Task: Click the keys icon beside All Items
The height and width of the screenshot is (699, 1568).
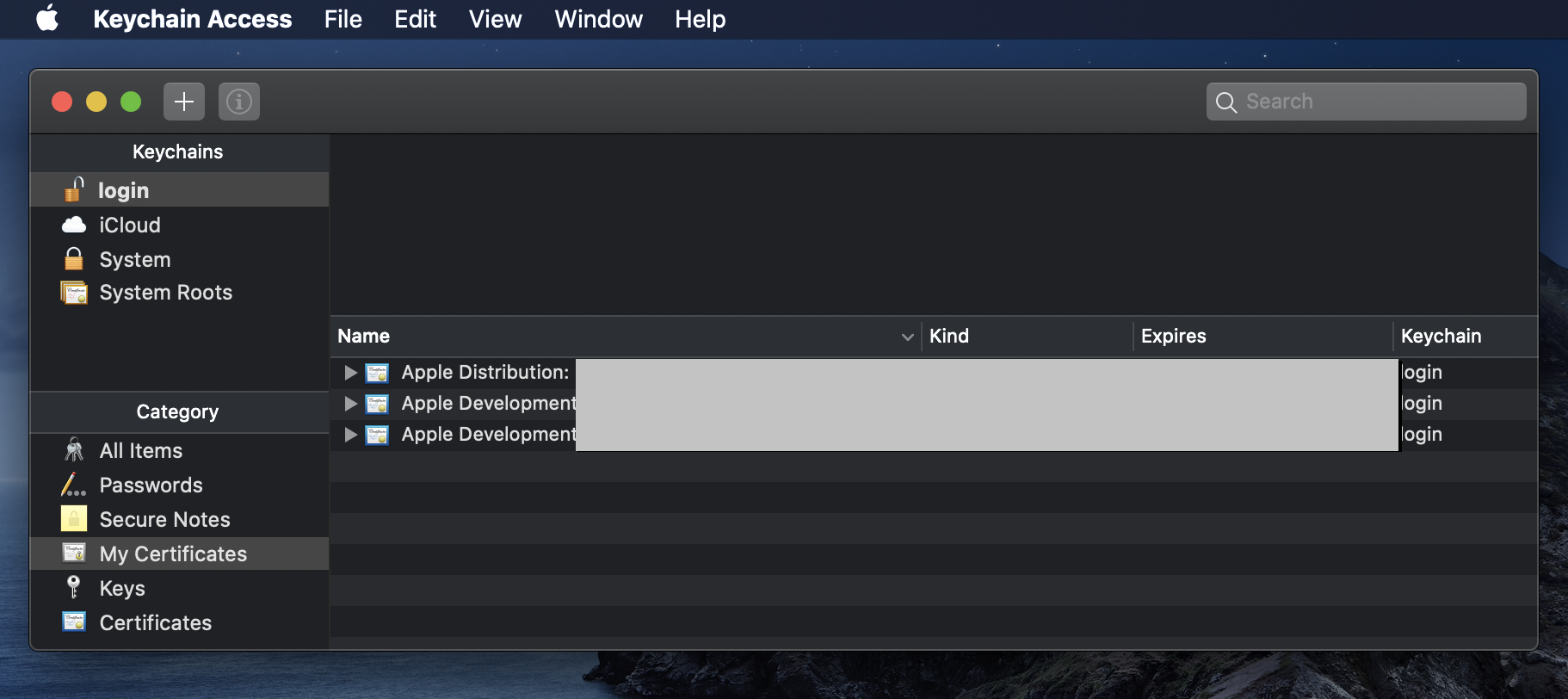Action: (x=74, y=449)
